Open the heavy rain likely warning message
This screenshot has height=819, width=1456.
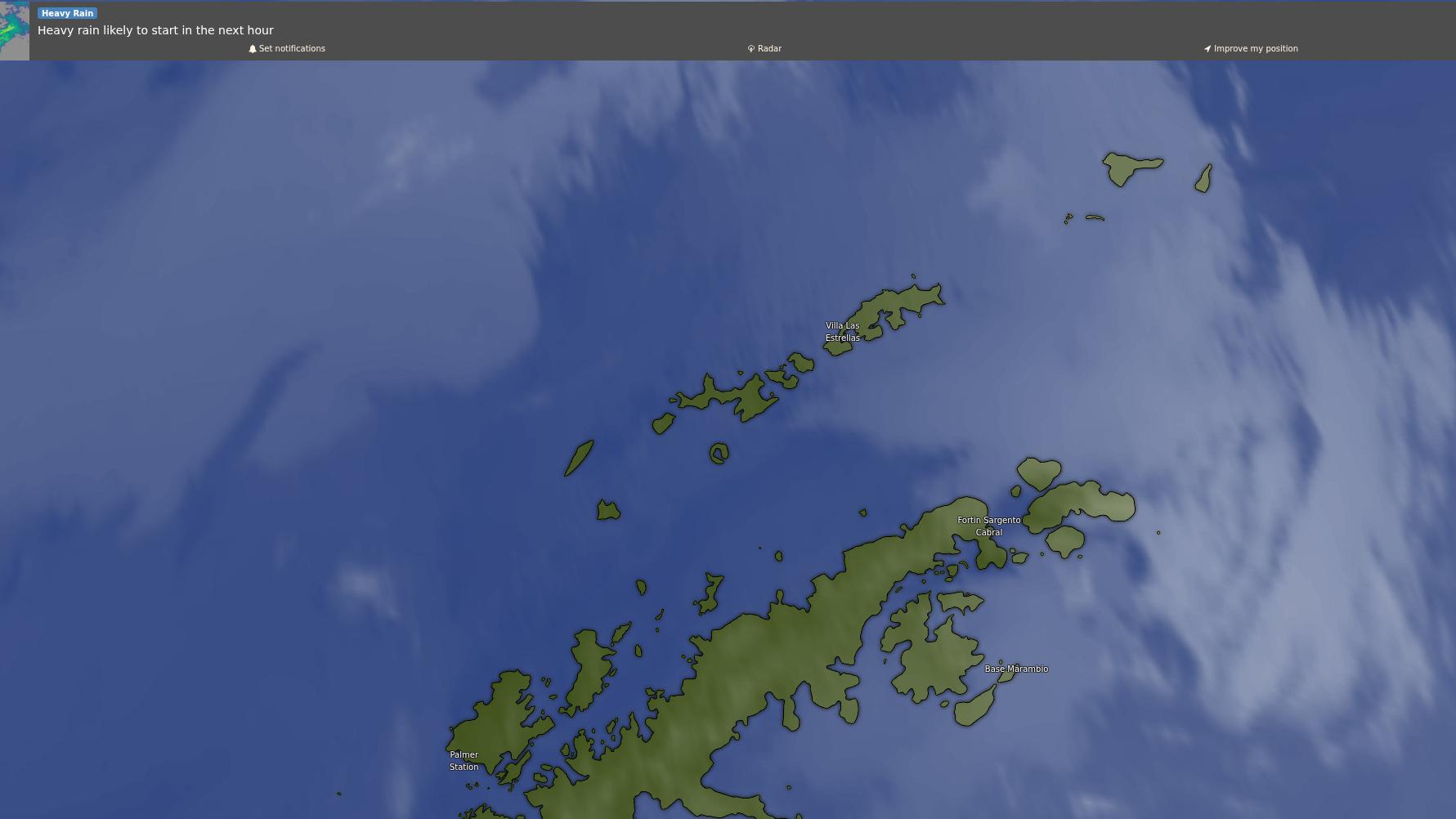pyautogui.click(x=155, y=30)
